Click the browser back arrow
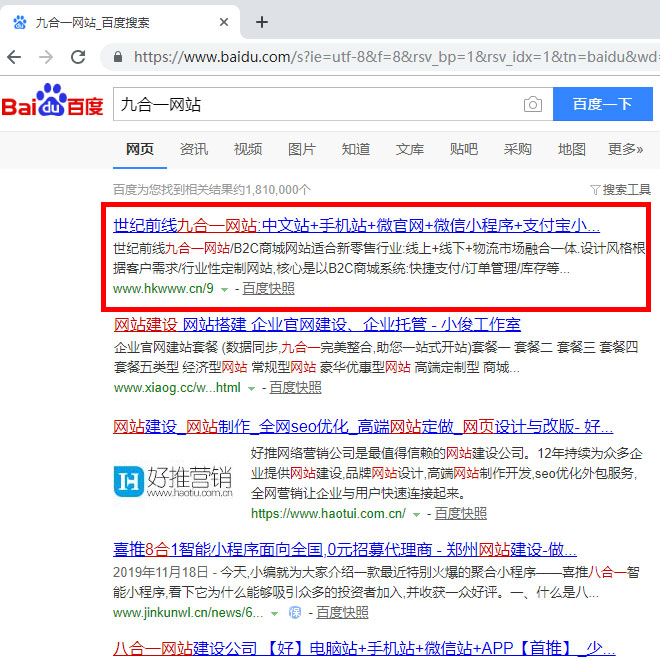This screenshot has height=660, width=660. pyautogui.click(x=14, y=57)
